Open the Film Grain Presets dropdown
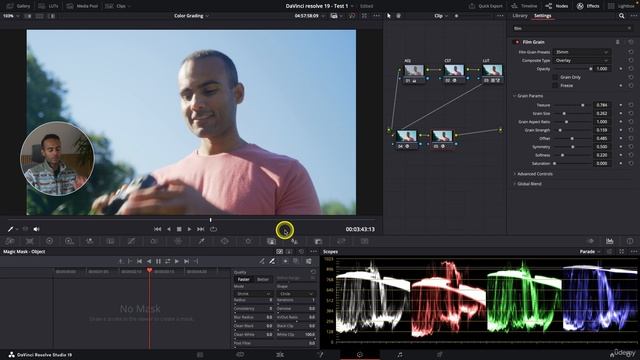Image resolution: width=640 pixels, height=360 pixels. [581, 52]
